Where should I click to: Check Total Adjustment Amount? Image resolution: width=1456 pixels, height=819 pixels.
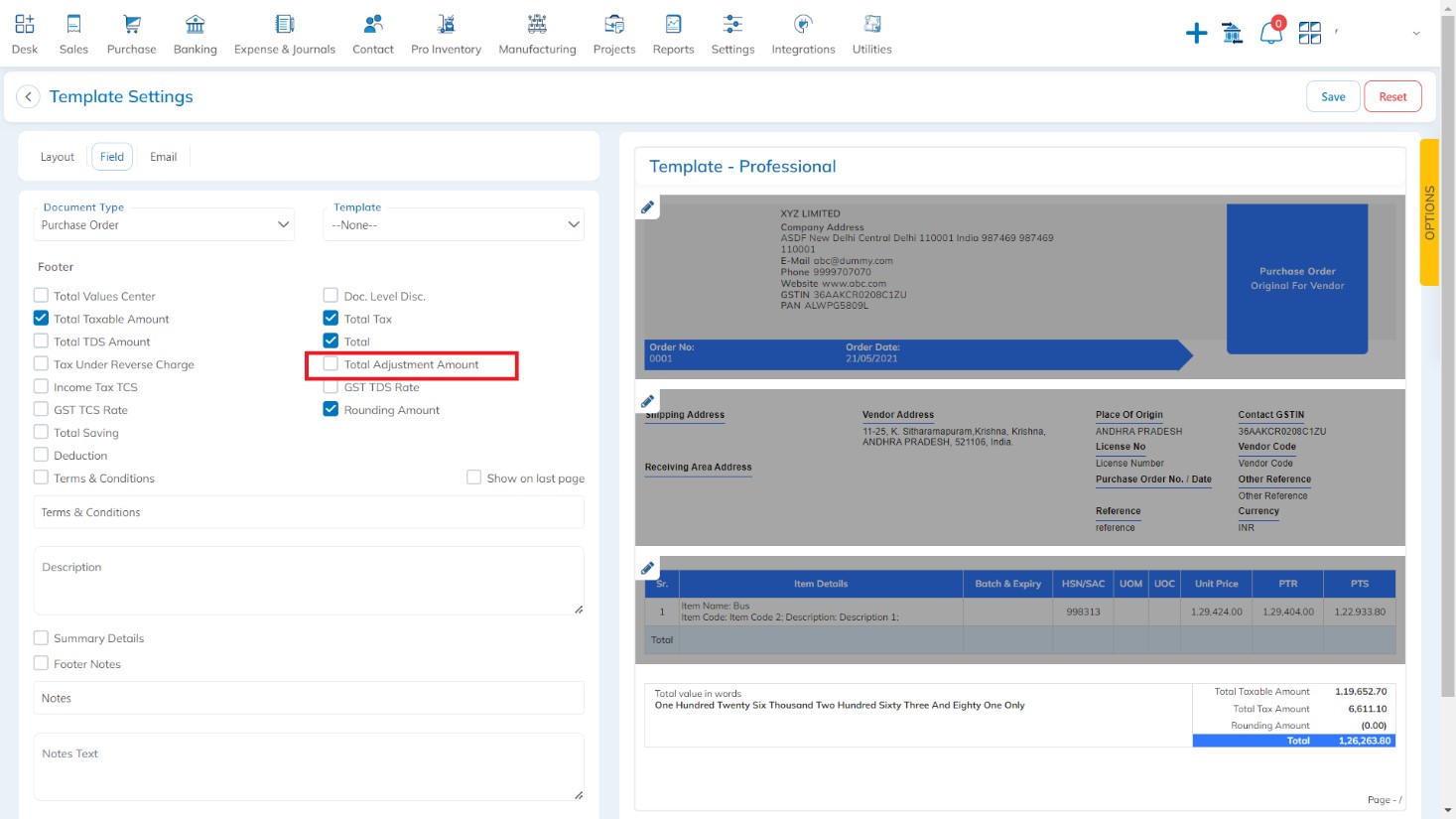(331, 363)
